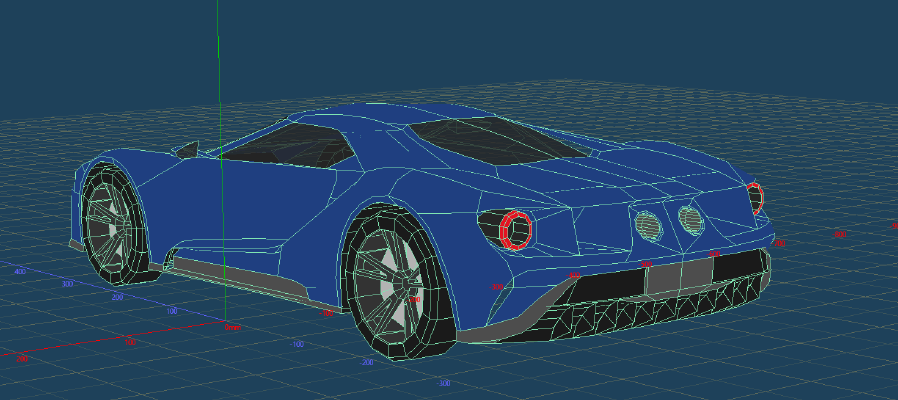Click the red '-400' axis label
Image resolution: width=898 pixels, height=400 pixels.
[573, 276]
